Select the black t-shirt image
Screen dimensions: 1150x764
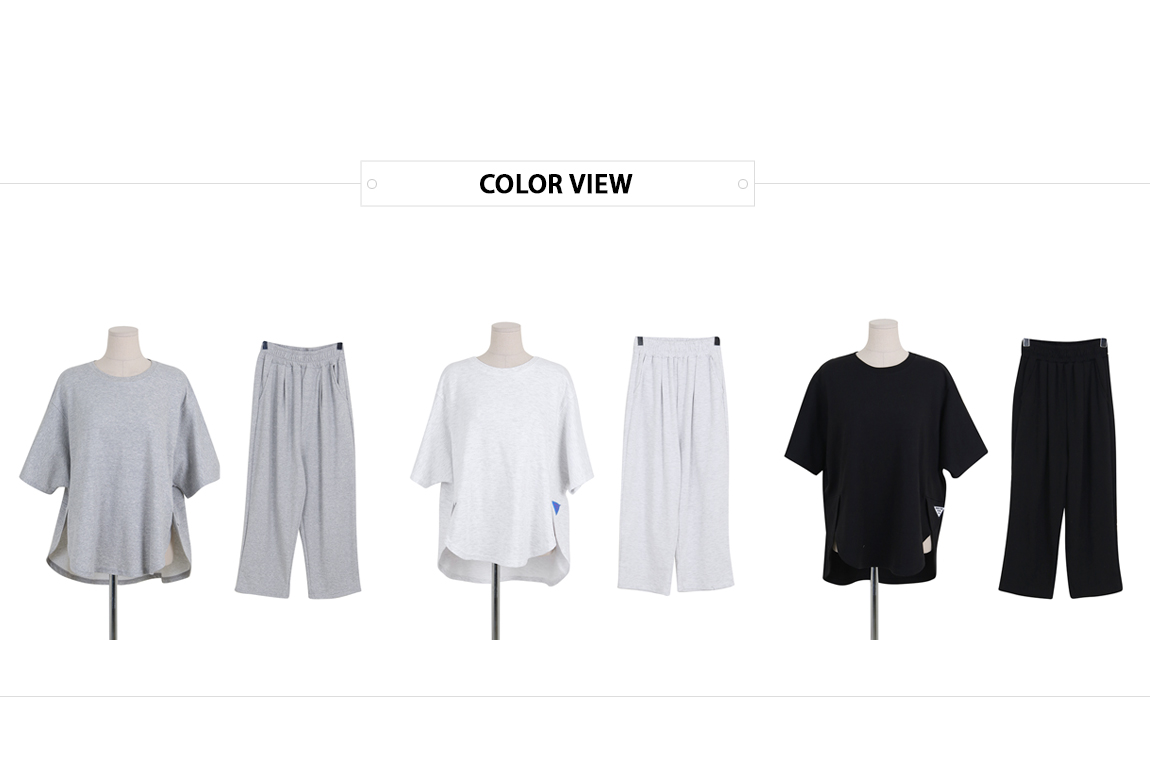[x=886, y=467]
